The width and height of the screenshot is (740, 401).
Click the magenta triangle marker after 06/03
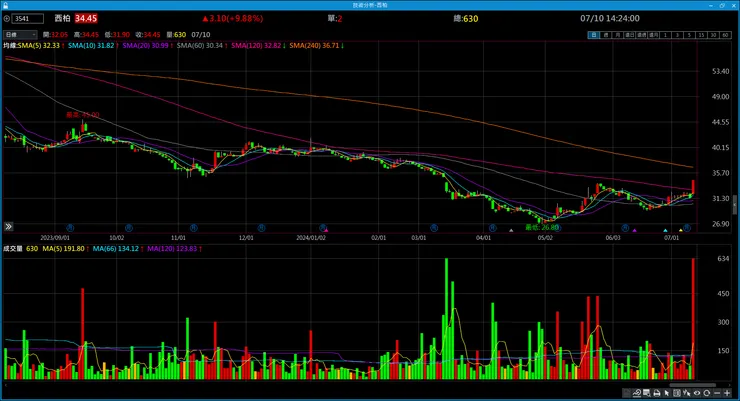click(x=635, y=230)
